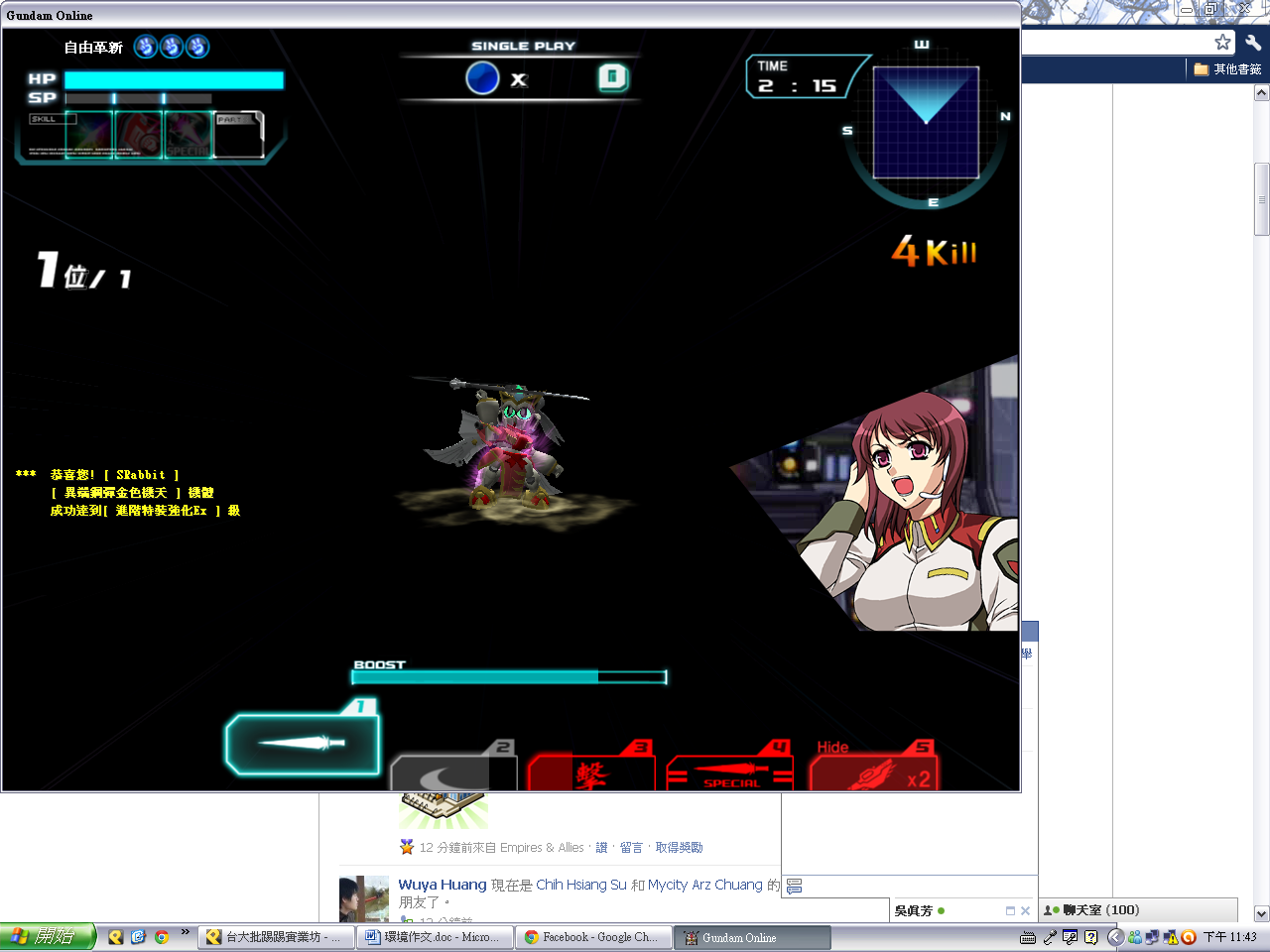Switch to Facebook Chrome taskbar window
The height and width of the screenshot is (952, 1270).
click(594, 937)
